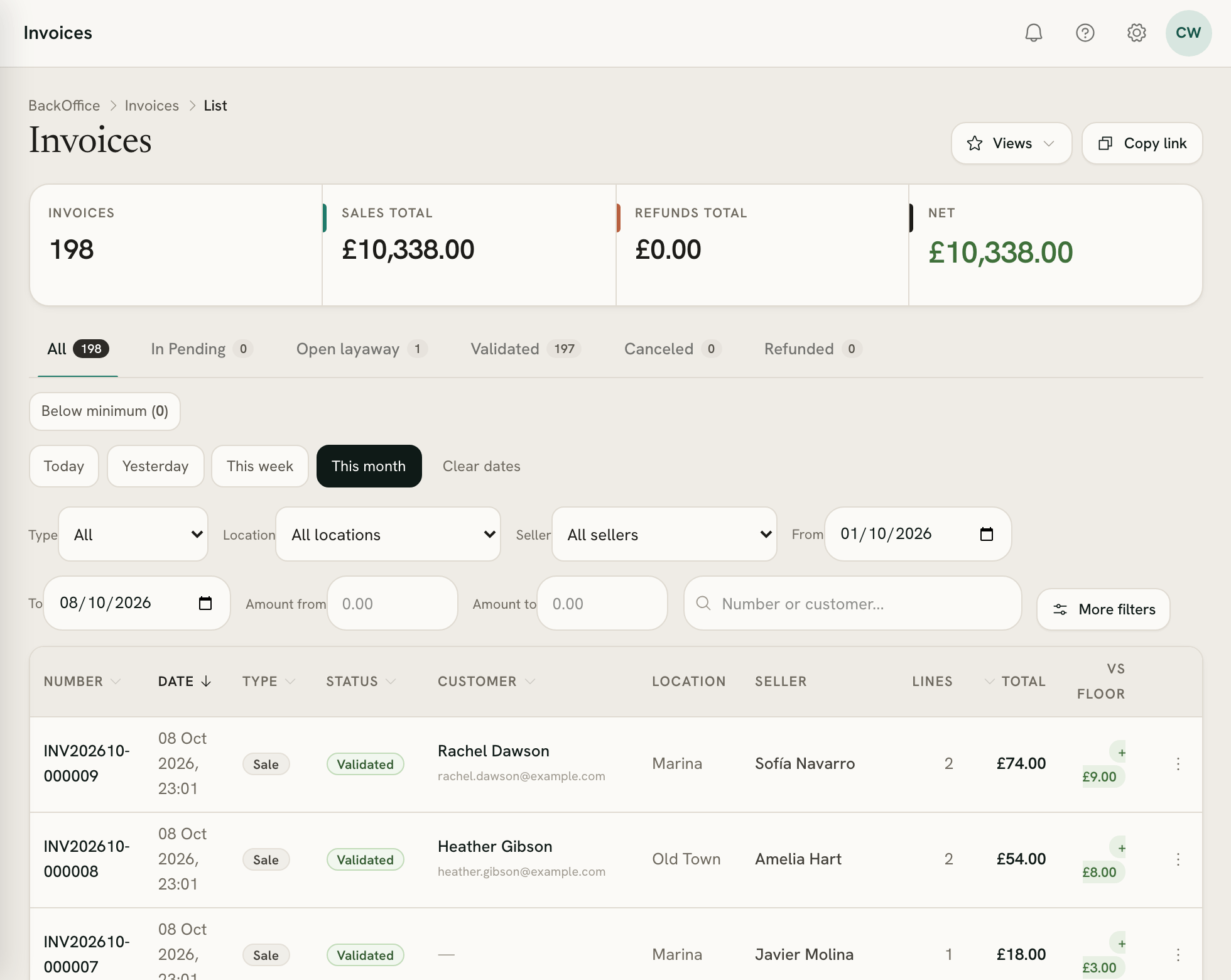
Task: Switch to the Open layaway tab
Action: click(362, 349)
